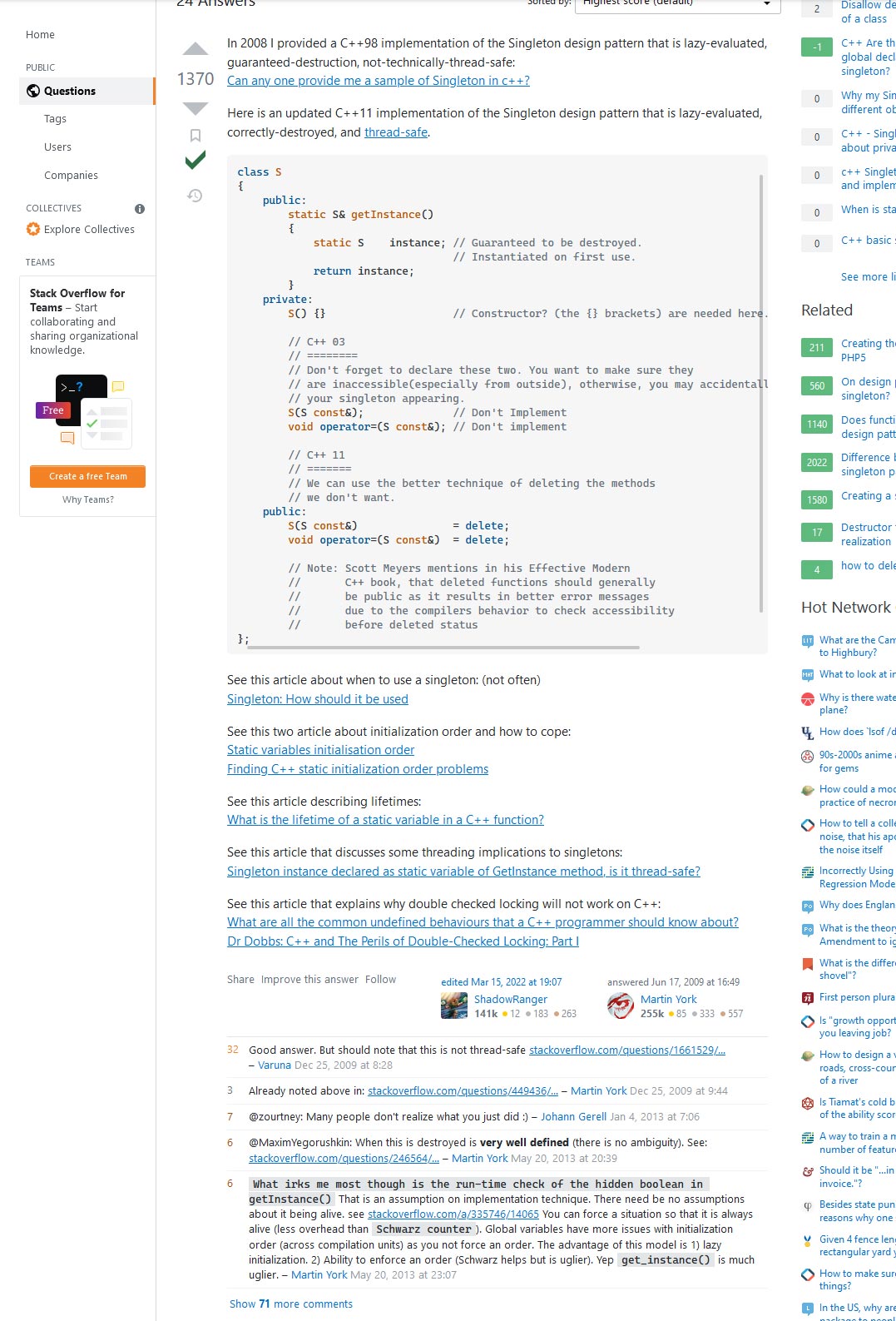Open 'Can any one provide me a sample' link
Screen dimensions: 896x1321
point(379,81)
